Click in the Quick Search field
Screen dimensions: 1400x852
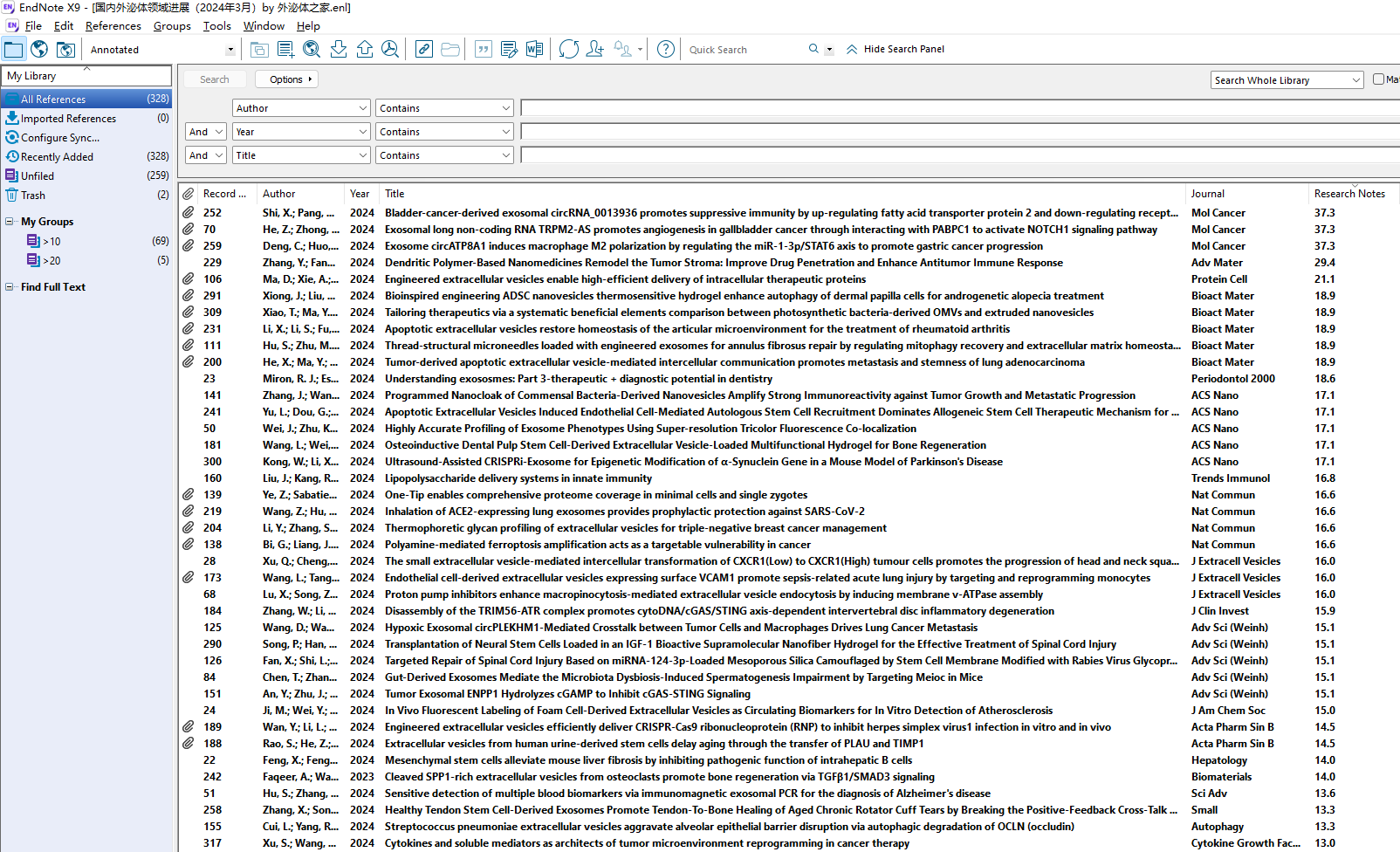[745, 50]
